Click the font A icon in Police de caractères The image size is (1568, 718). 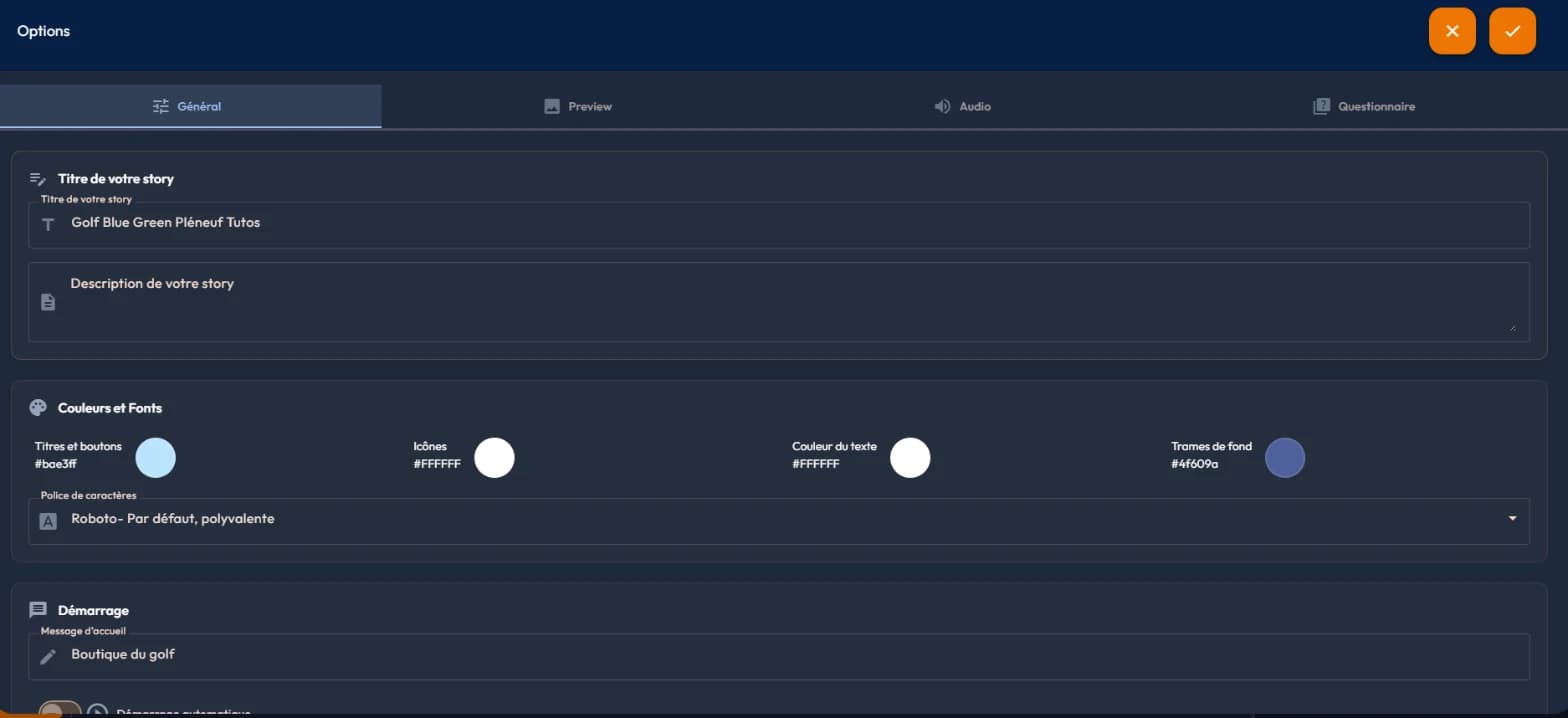tap(47, 521)
